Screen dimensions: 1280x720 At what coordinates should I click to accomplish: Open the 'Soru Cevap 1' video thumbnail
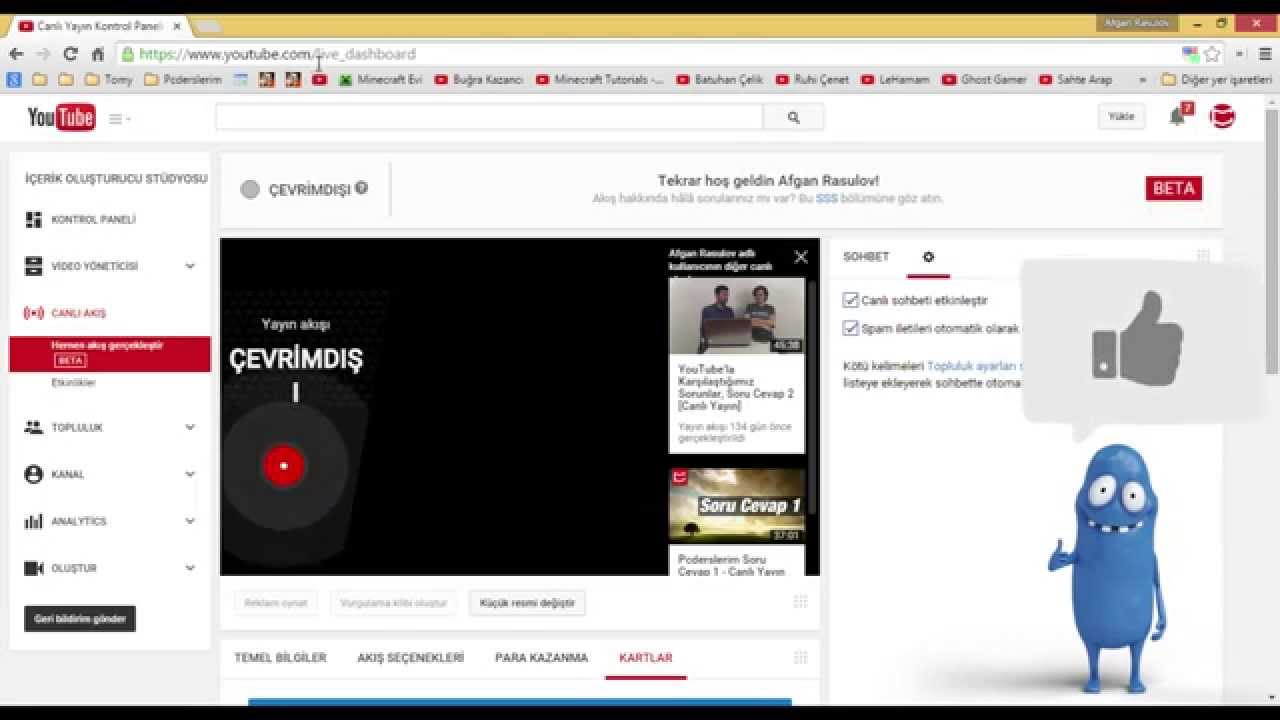736,506
